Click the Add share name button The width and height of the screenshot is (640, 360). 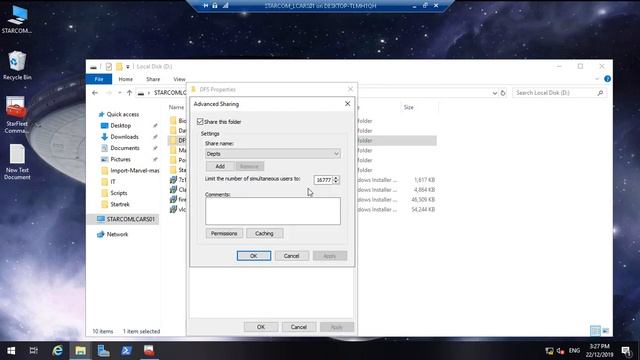point(220,166)
